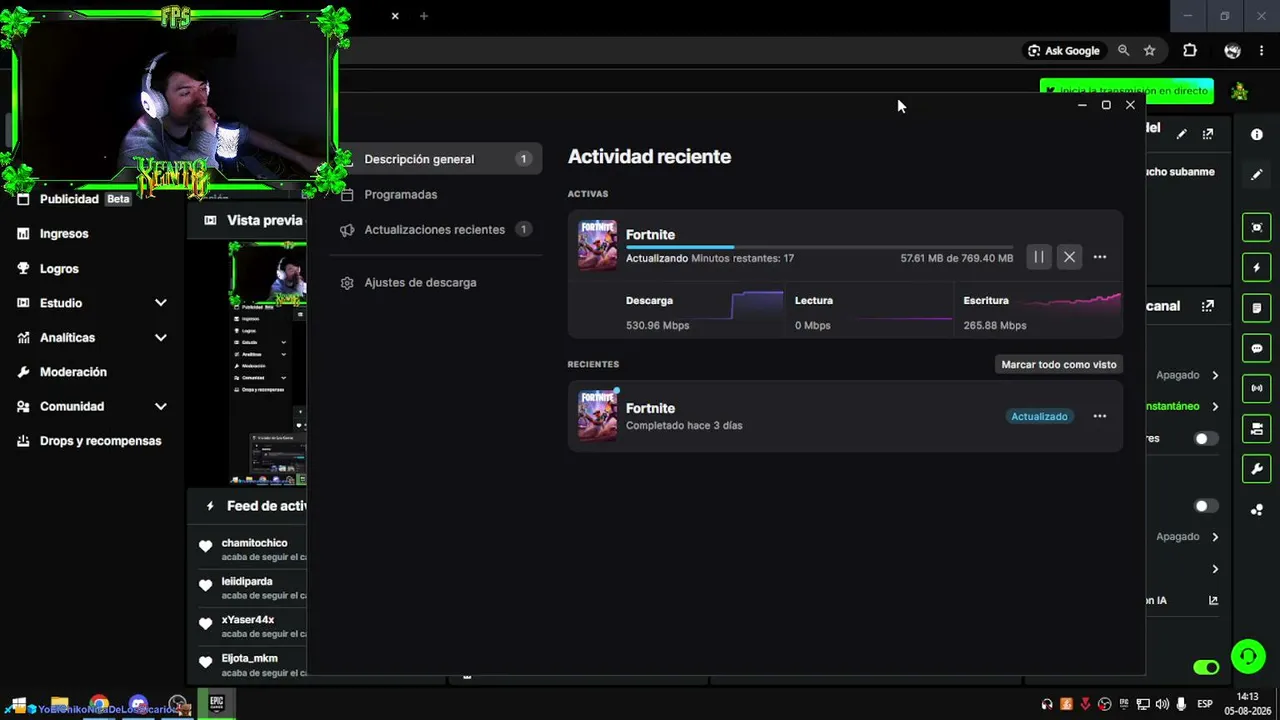This screenshot has height=720, width=1280.
Task: Open the browser extensions puzzle icon
Action: coord(1190,50)
